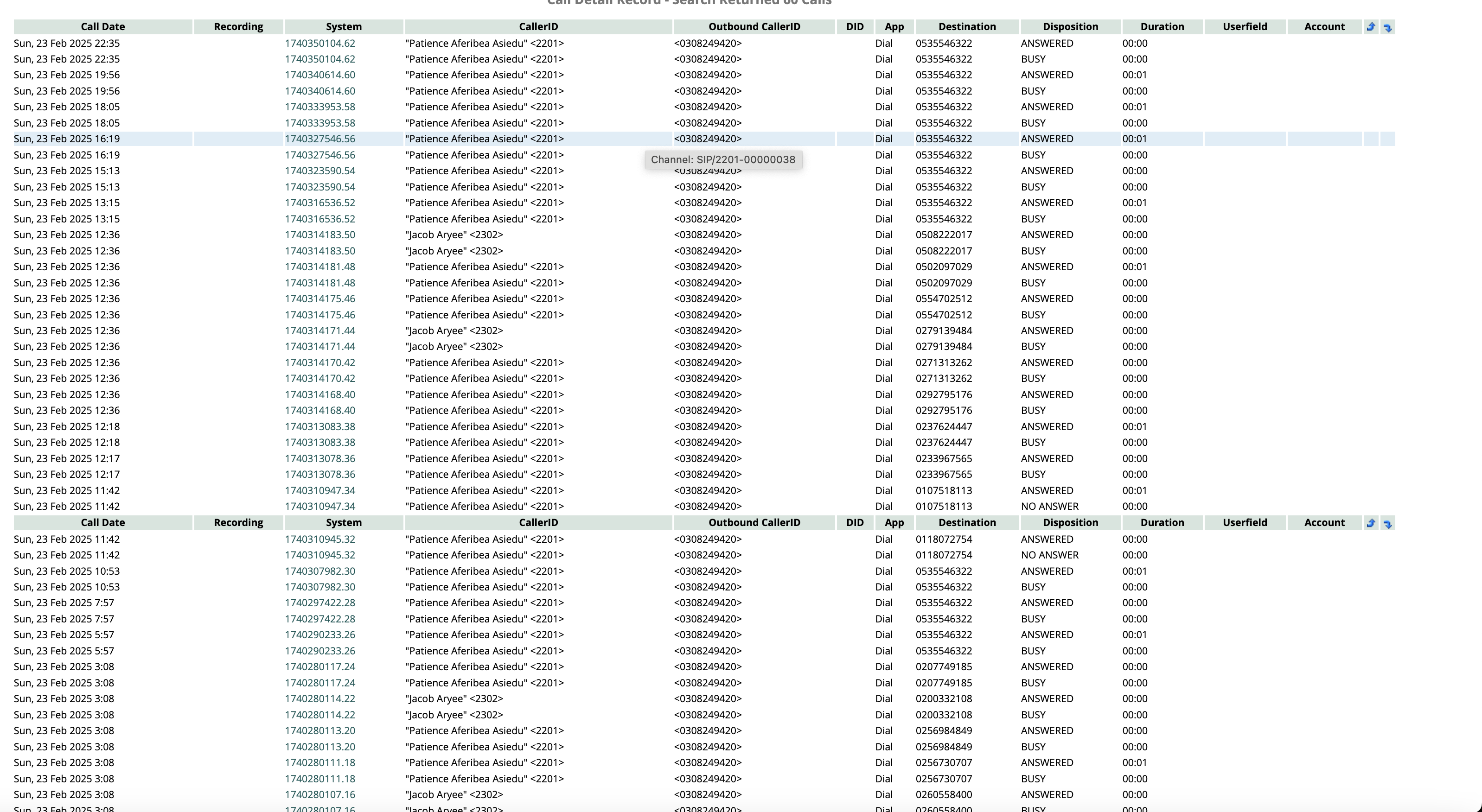Click the down arrow in the lower header row

click(1388, 523)
